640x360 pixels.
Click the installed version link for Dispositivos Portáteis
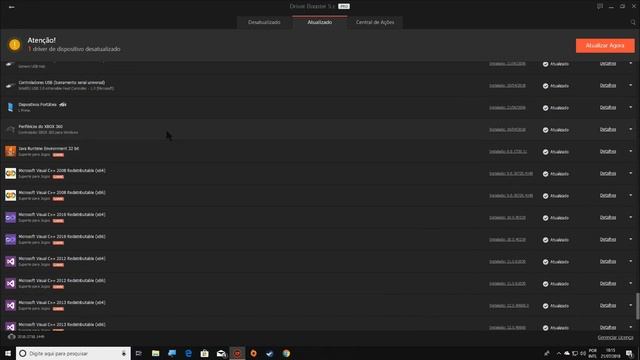507,108
